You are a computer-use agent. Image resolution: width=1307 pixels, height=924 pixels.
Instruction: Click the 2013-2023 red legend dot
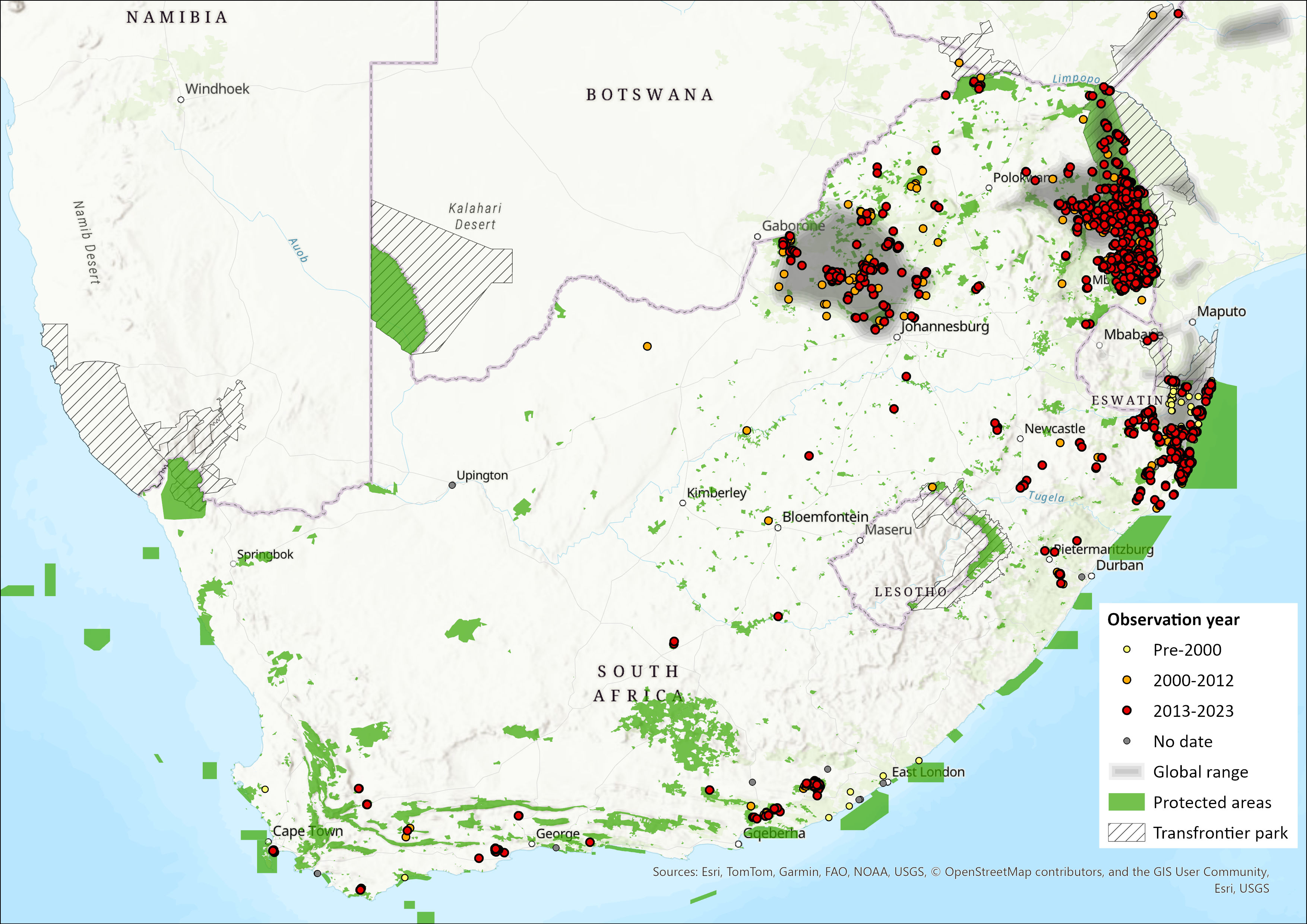(x=1127, y=711)
